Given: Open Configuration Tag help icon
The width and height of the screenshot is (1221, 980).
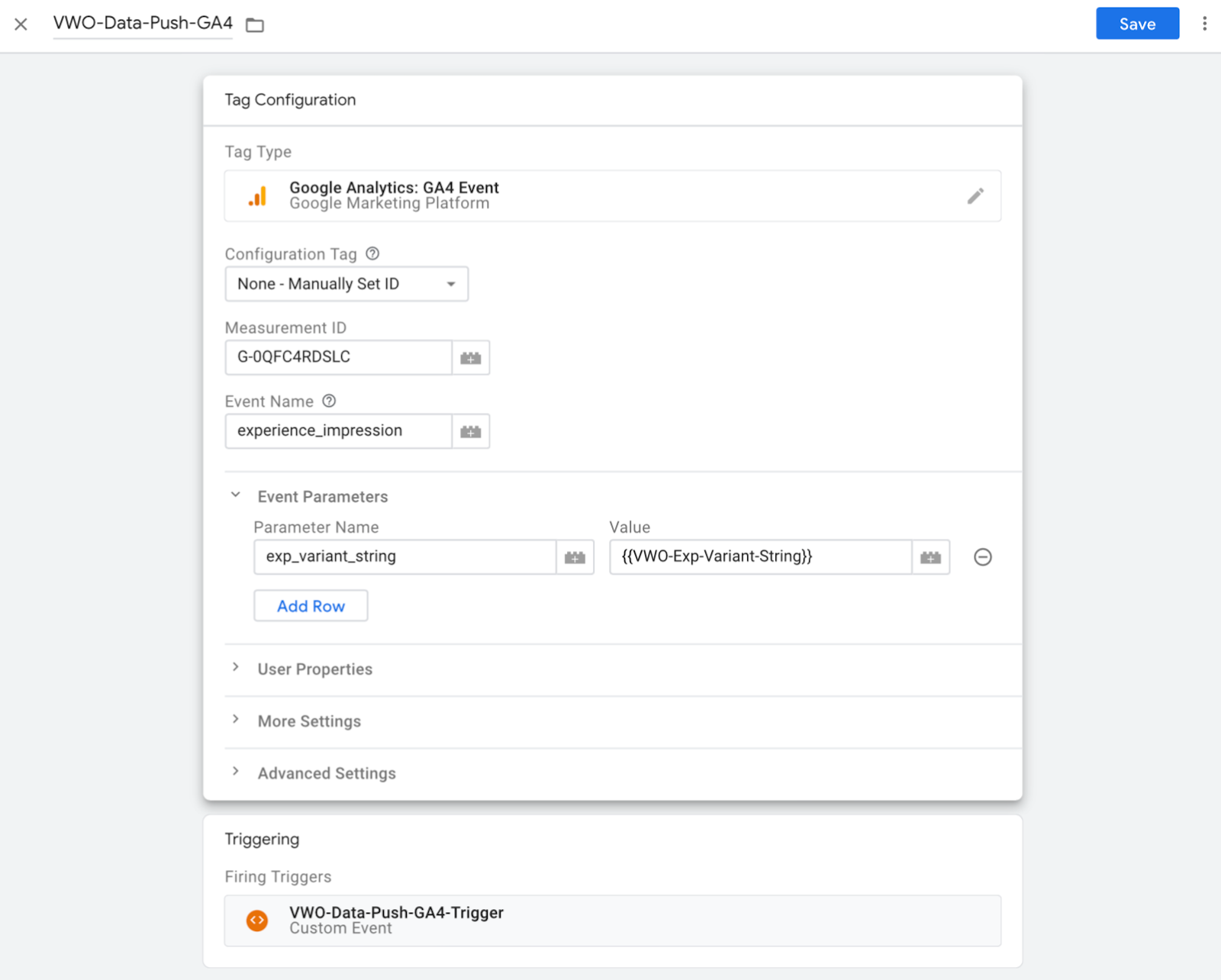Looking at the screenshot, I should (372, 253).
